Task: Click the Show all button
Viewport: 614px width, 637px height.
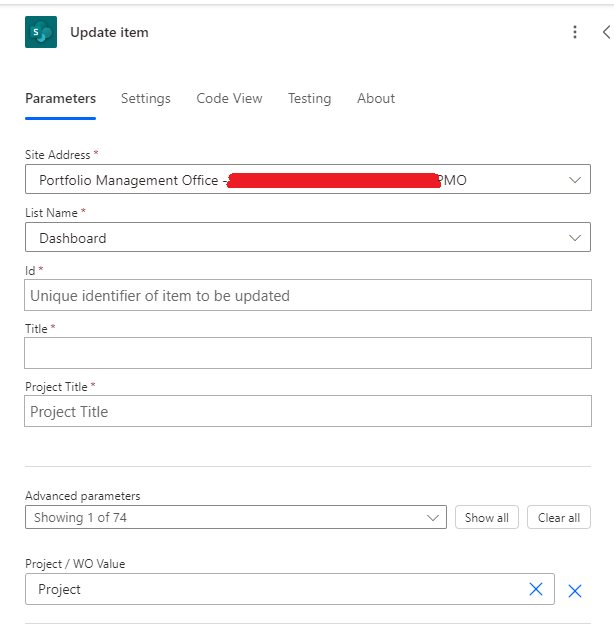Action: (x=487, y=517)
